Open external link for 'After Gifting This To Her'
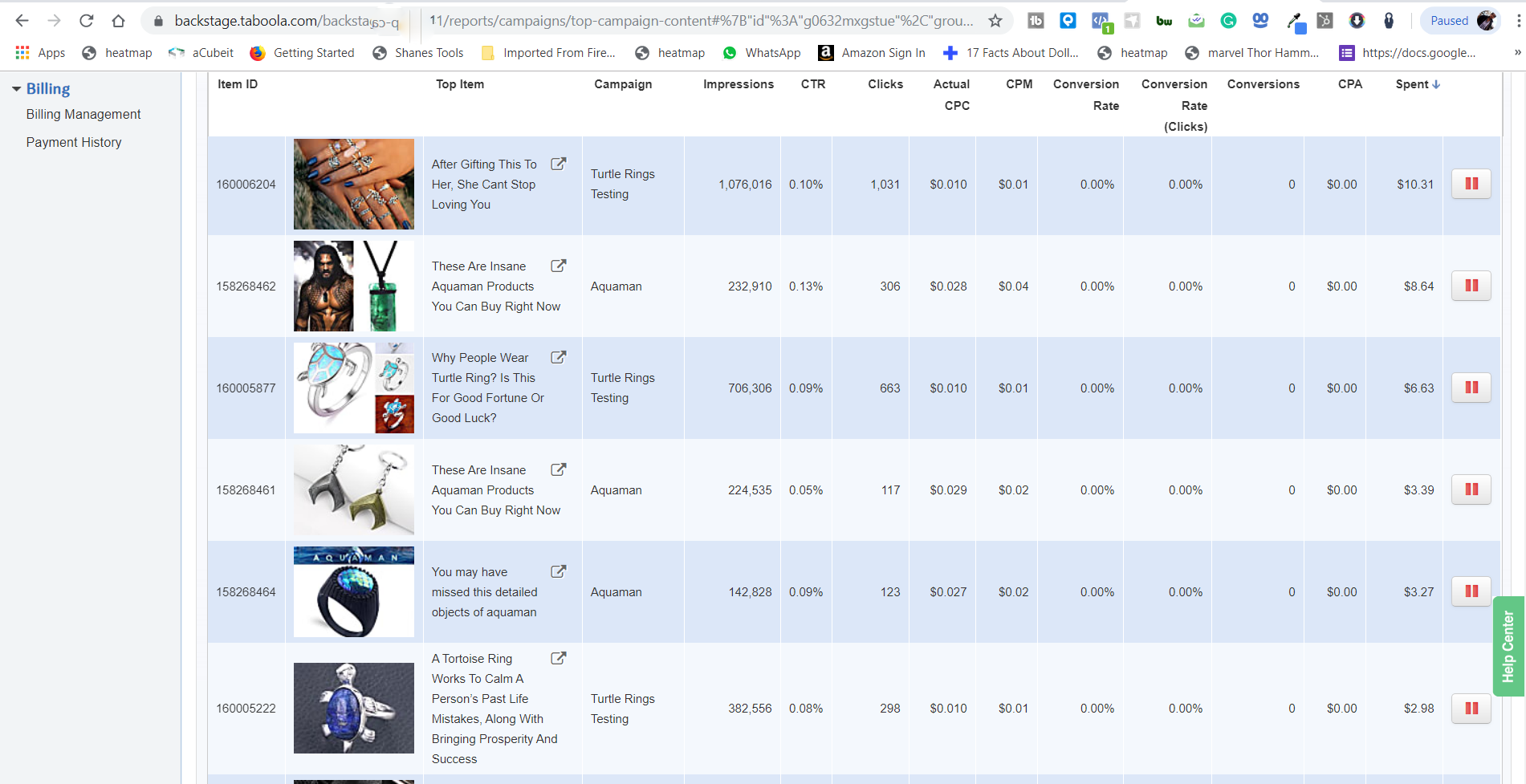 click(559, 164)
